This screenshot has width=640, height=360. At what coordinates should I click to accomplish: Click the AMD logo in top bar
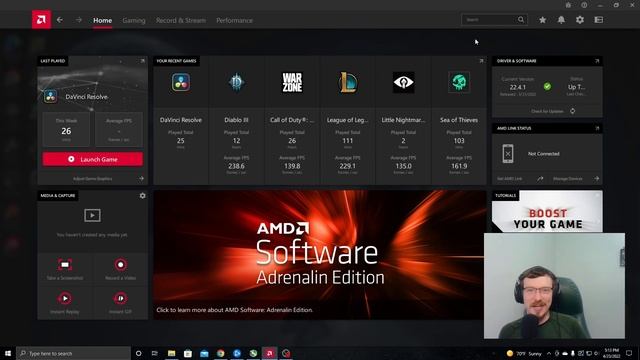[x=41, y=20]
